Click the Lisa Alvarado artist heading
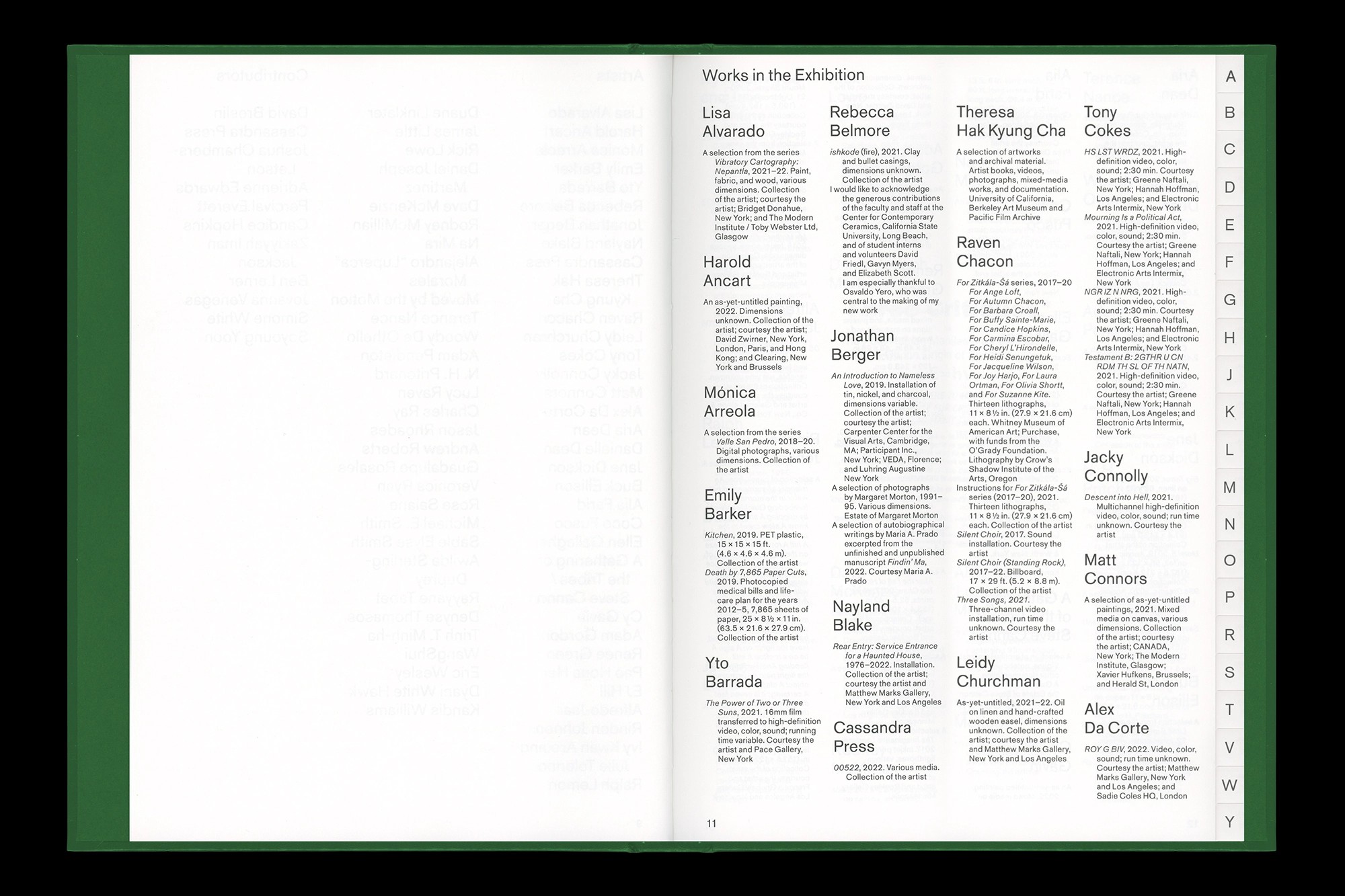 734,122
